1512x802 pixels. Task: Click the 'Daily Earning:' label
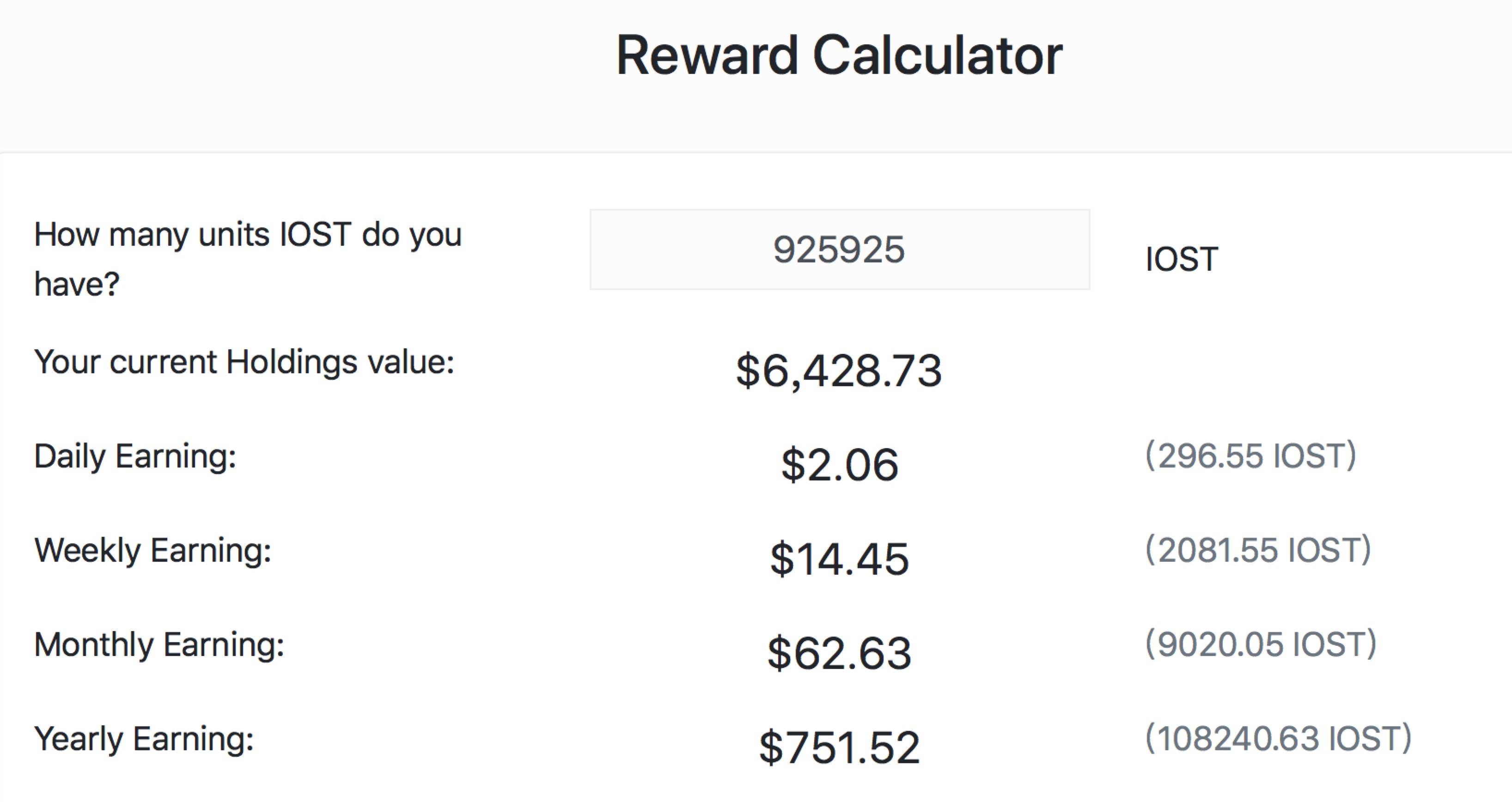(135, 456)
